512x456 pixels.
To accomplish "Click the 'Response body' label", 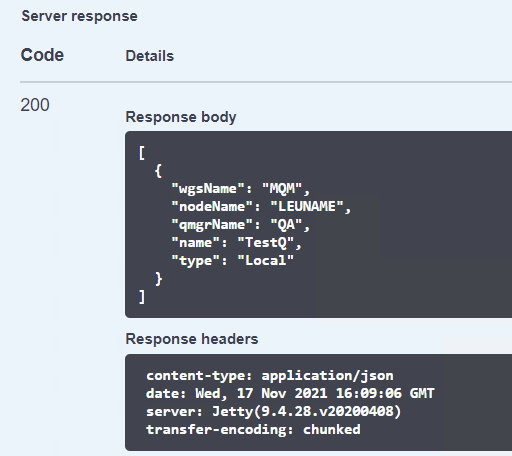I will coord(181,117).
